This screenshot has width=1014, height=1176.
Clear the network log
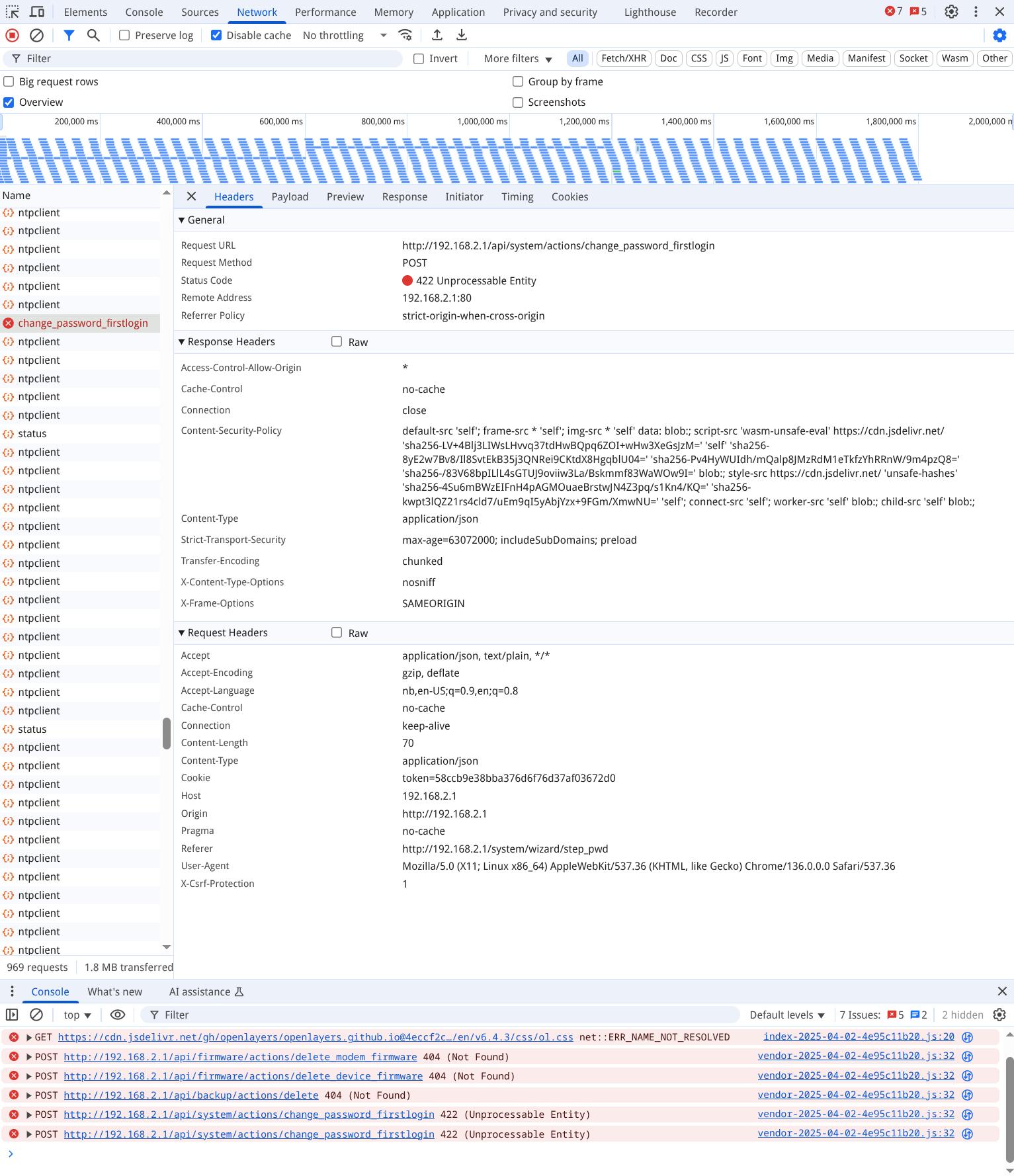[x=37, y=36]
